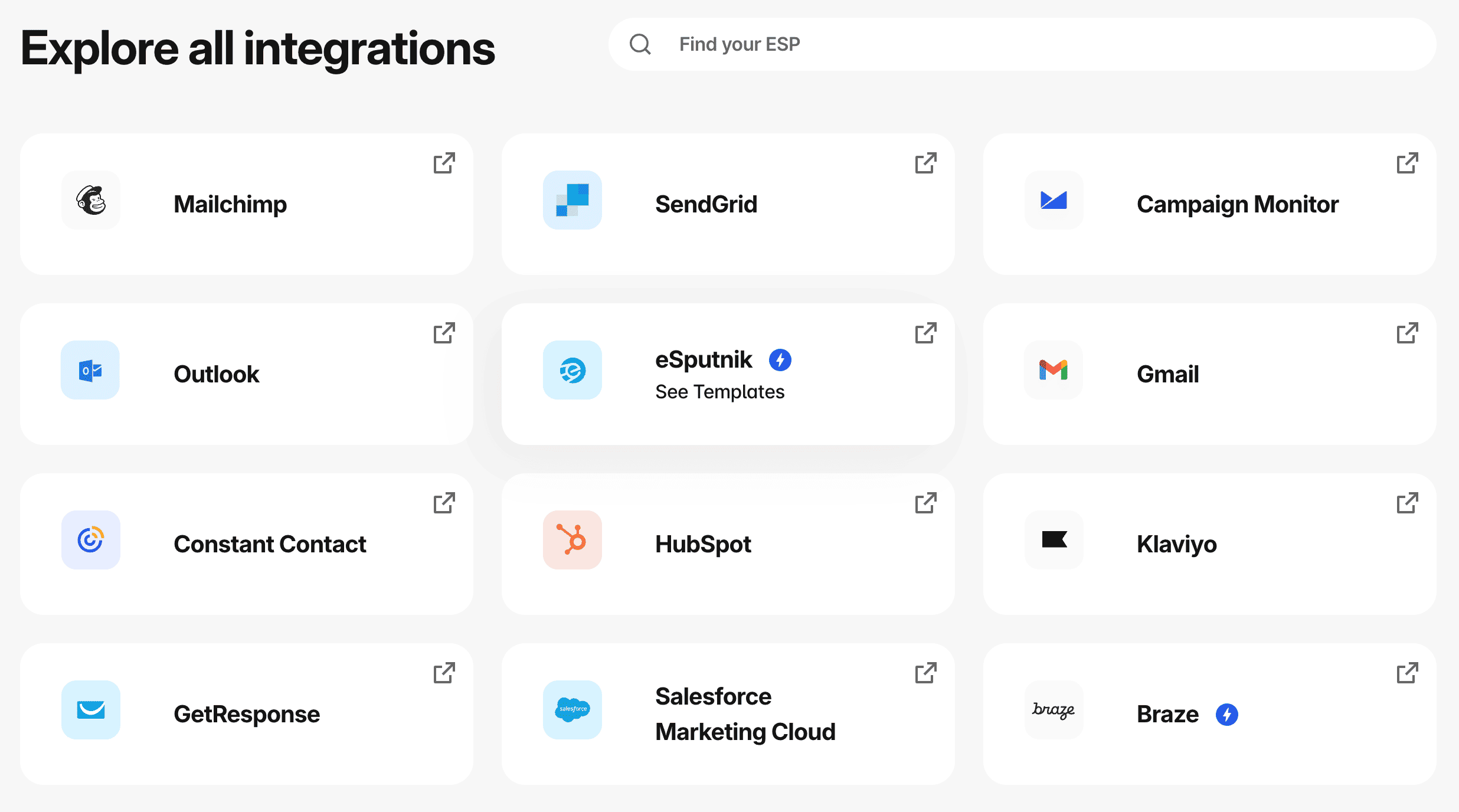Click the eSputnik logo icon
The width and height of the screenshot is (1459, 812).
click(572, 371)
